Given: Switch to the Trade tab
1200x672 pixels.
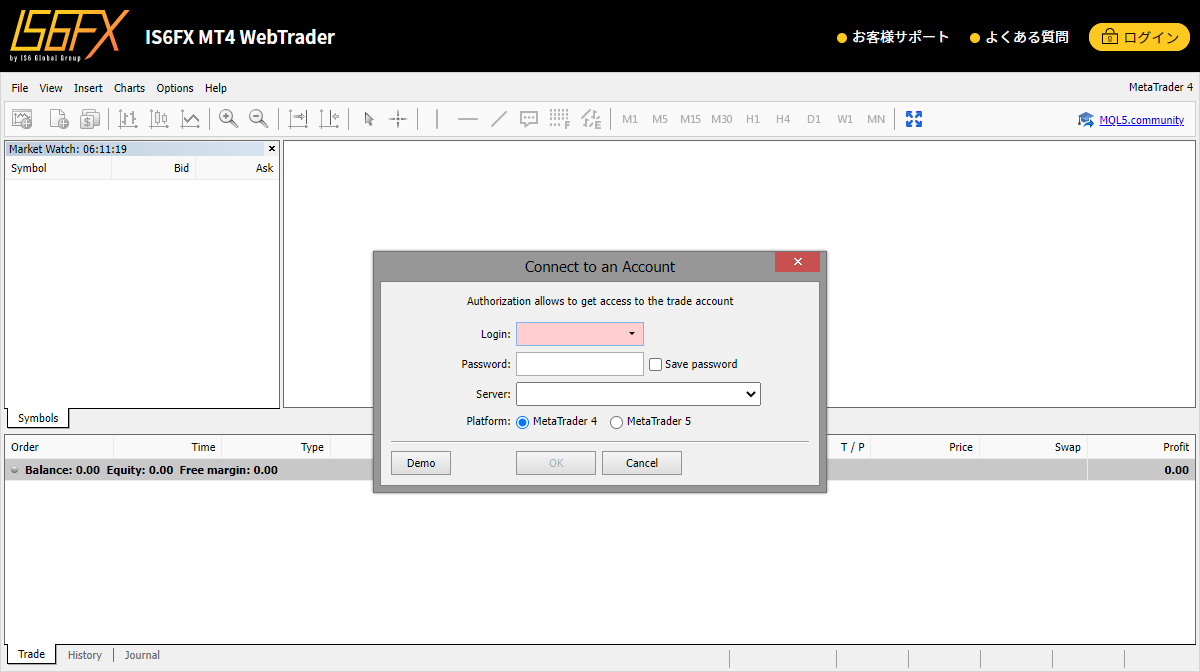Looking at the screenshot, I should coord(31,655).
